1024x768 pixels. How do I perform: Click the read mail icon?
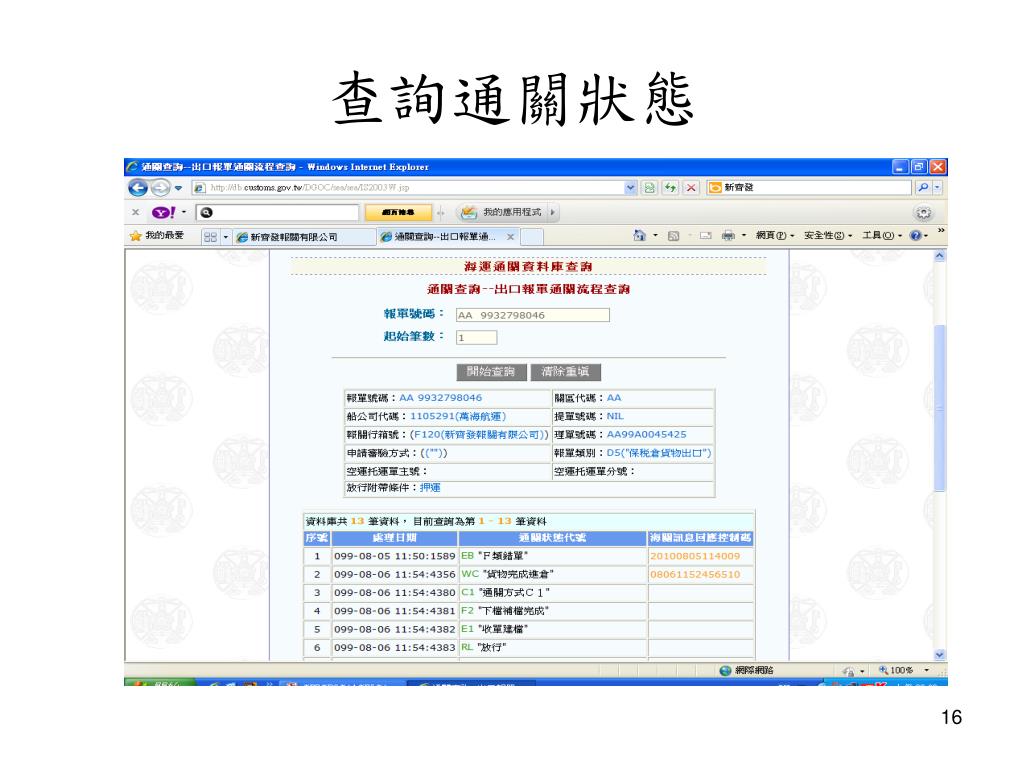[x=705, y=236]
